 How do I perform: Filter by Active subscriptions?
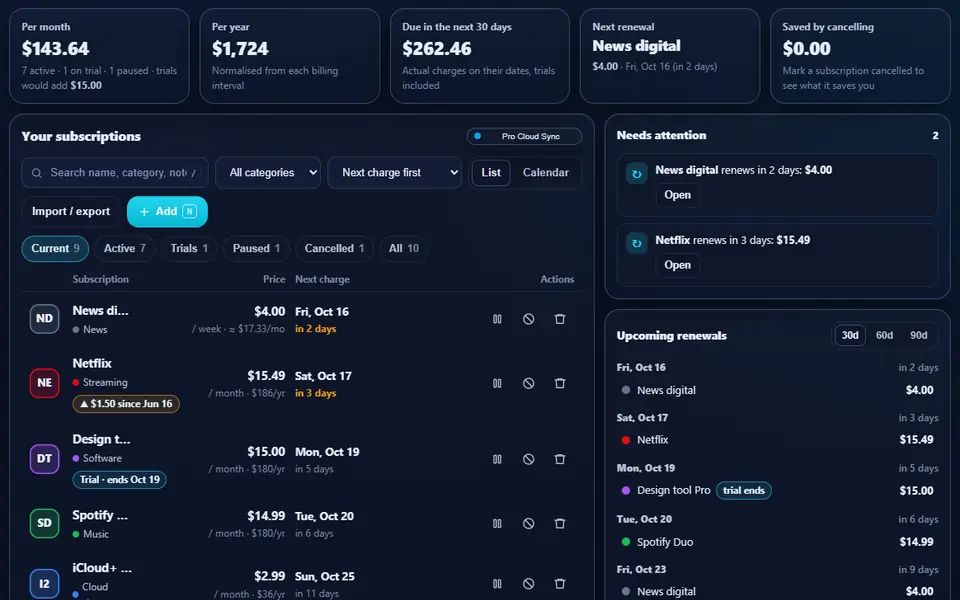tap(124, 249)
